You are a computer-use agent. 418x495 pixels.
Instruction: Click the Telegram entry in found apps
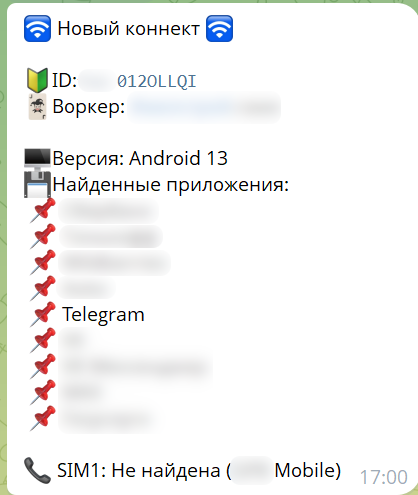[x=103, y=314]
